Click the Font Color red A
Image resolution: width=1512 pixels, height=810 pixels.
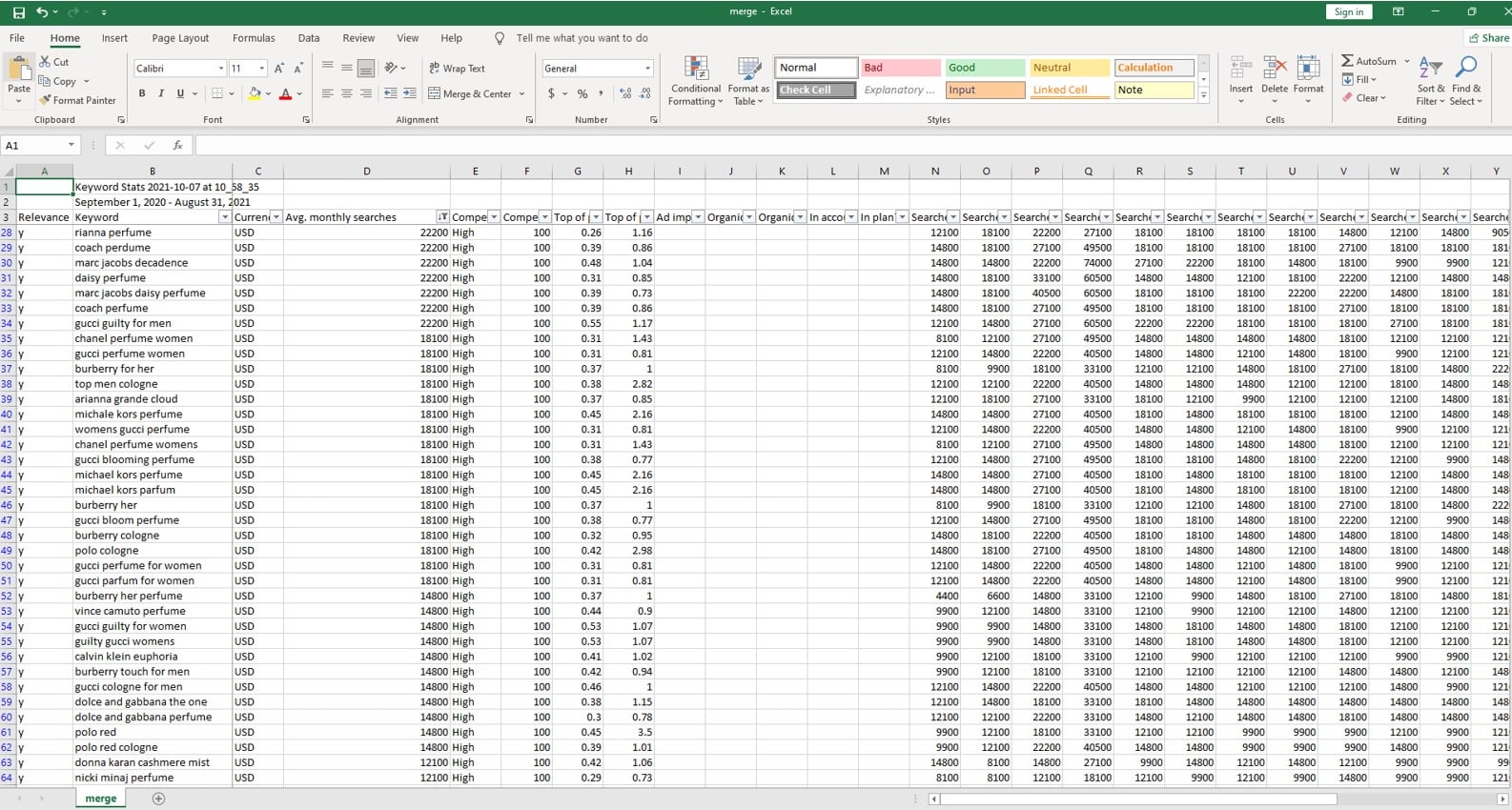coord(285,93)
